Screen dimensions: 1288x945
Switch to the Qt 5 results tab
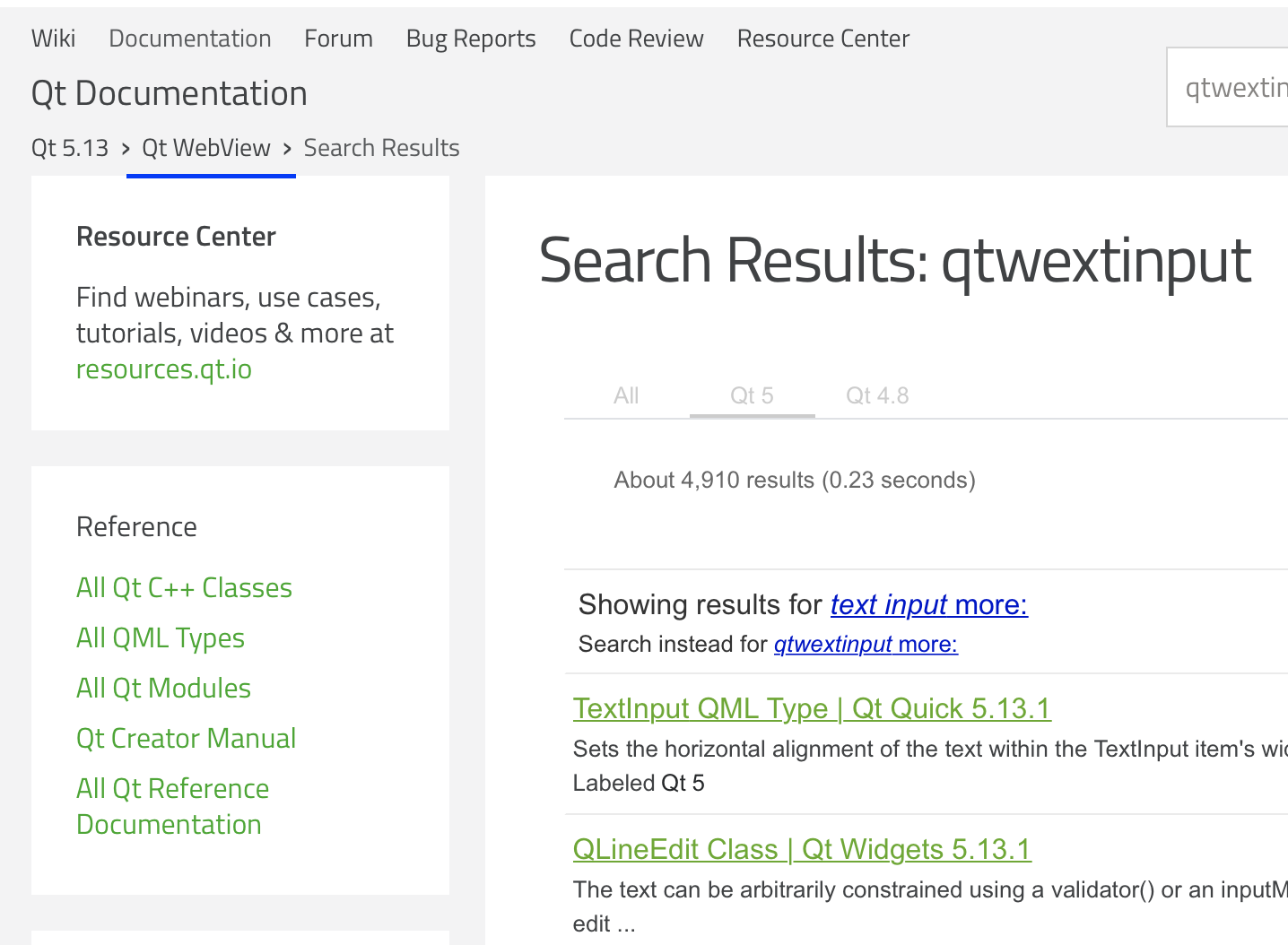pyautogui.click(x=752, y=395)
